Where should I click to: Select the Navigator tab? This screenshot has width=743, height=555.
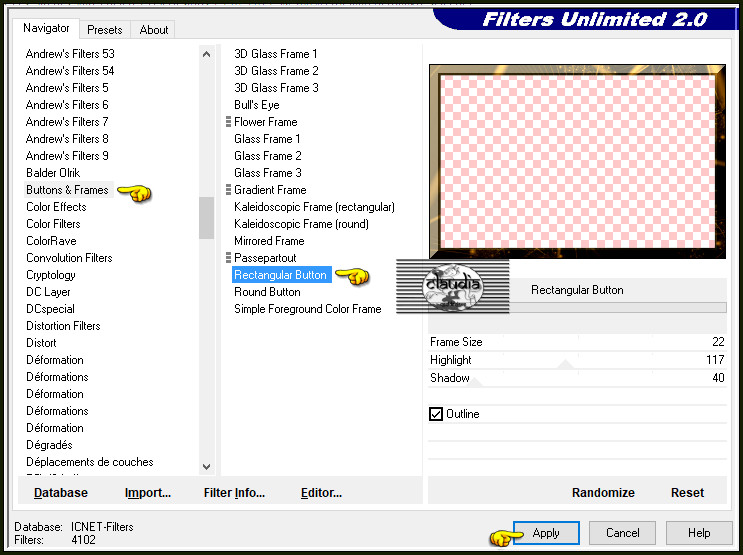(x=46, y=28)
